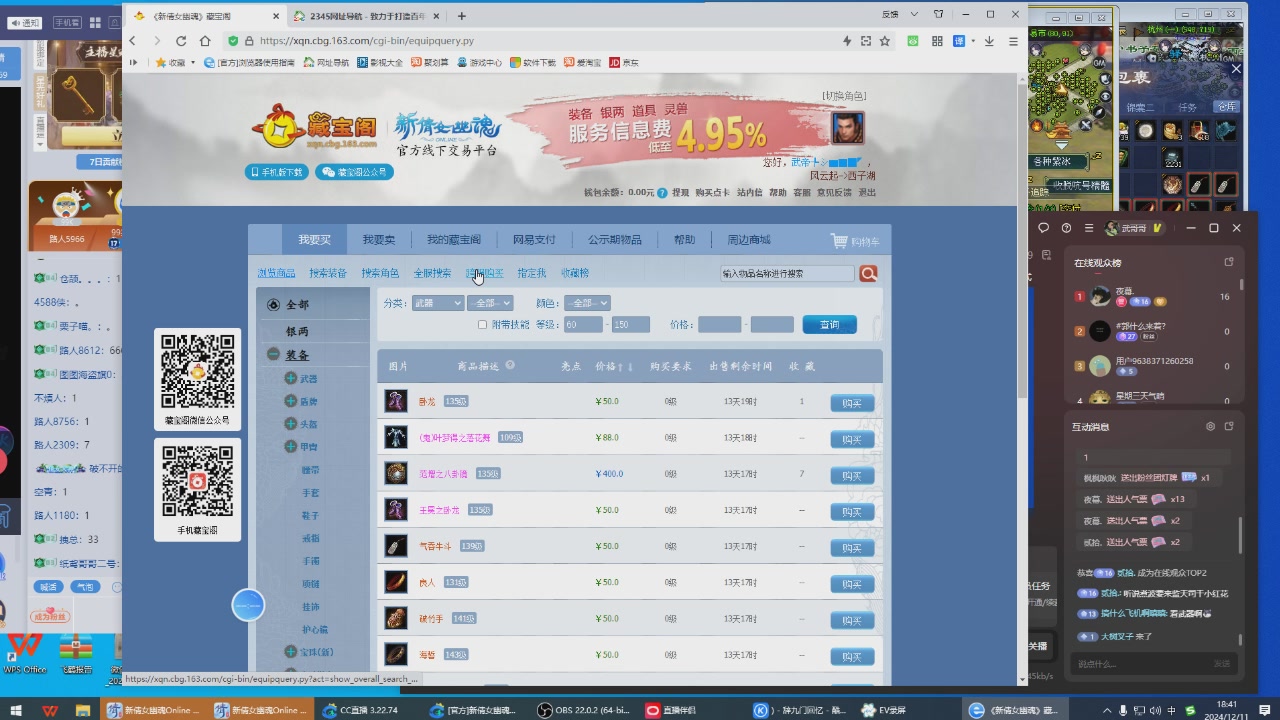
Task: Bookmark page with the star icon
Action: point(885,41)
